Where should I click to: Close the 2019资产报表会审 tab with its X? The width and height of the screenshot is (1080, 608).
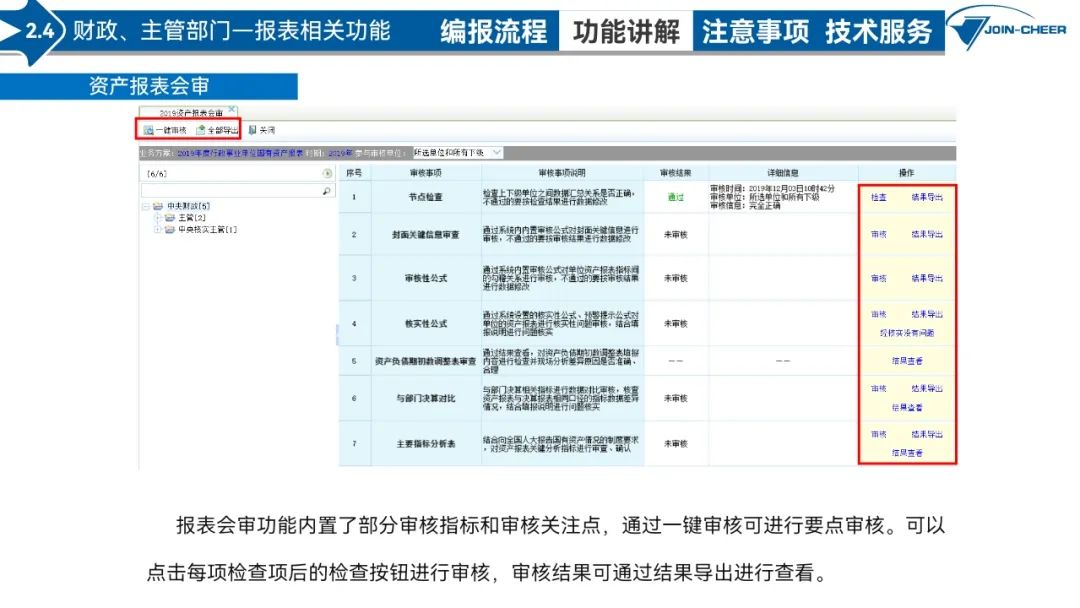pos(231,110)
